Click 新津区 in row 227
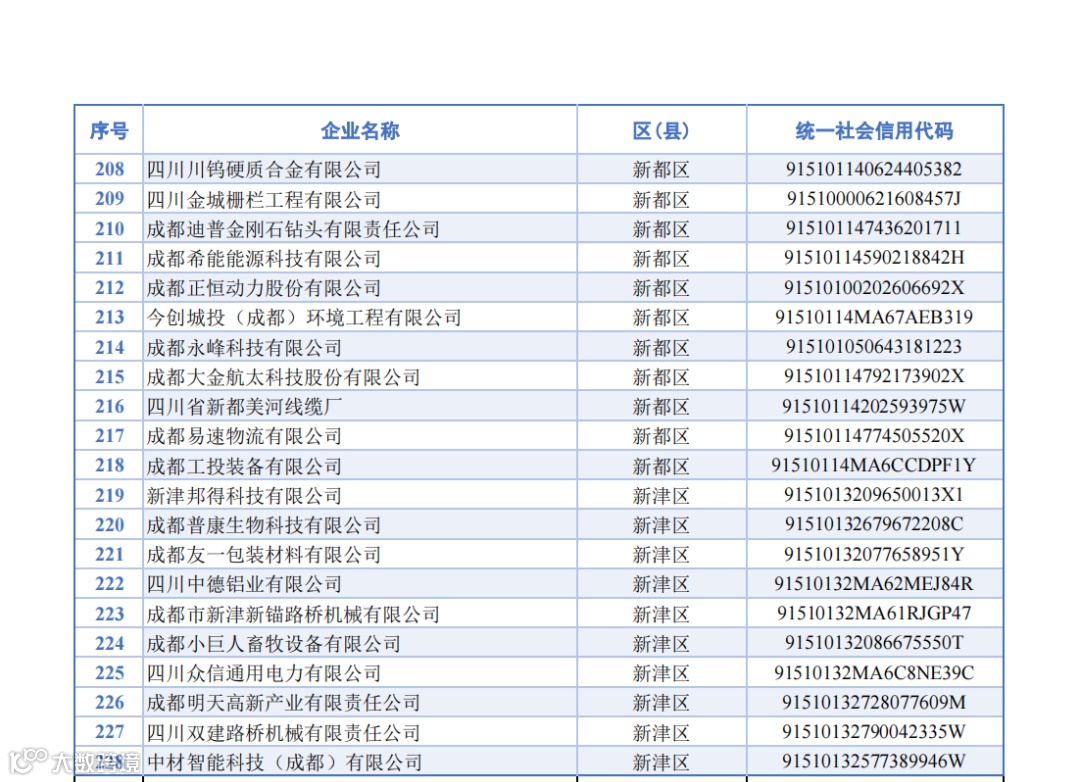1080x782 pixels. pyautogui.click(x=661, y=733)
